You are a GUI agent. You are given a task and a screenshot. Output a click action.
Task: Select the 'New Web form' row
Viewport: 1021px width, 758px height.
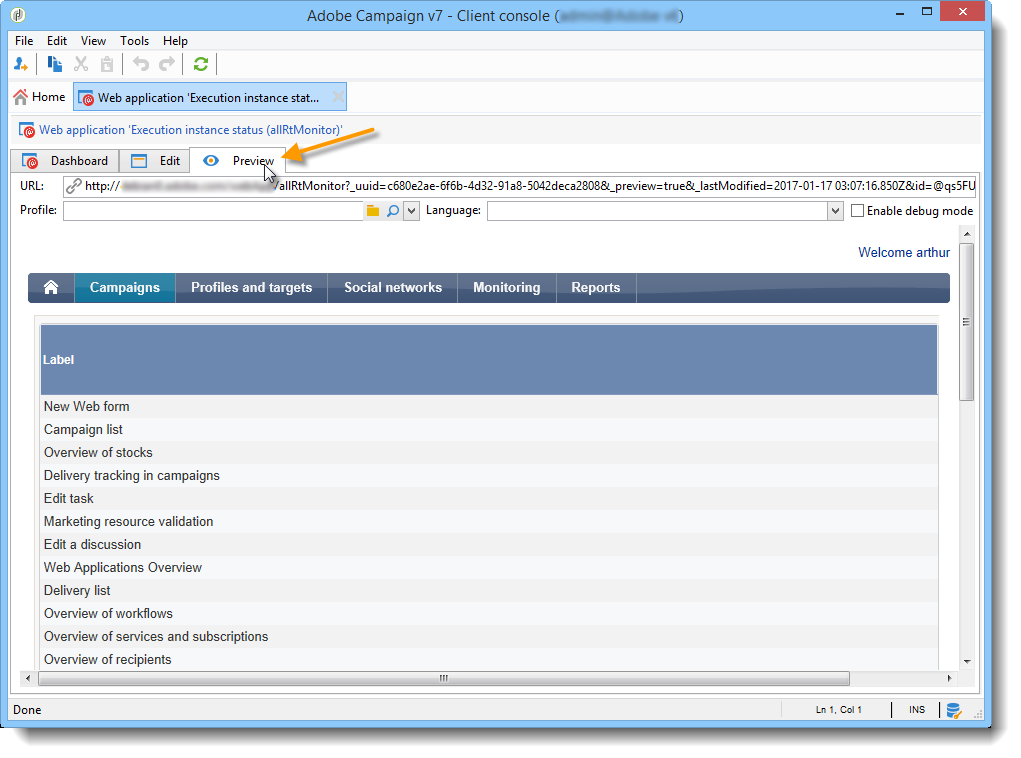489,406
